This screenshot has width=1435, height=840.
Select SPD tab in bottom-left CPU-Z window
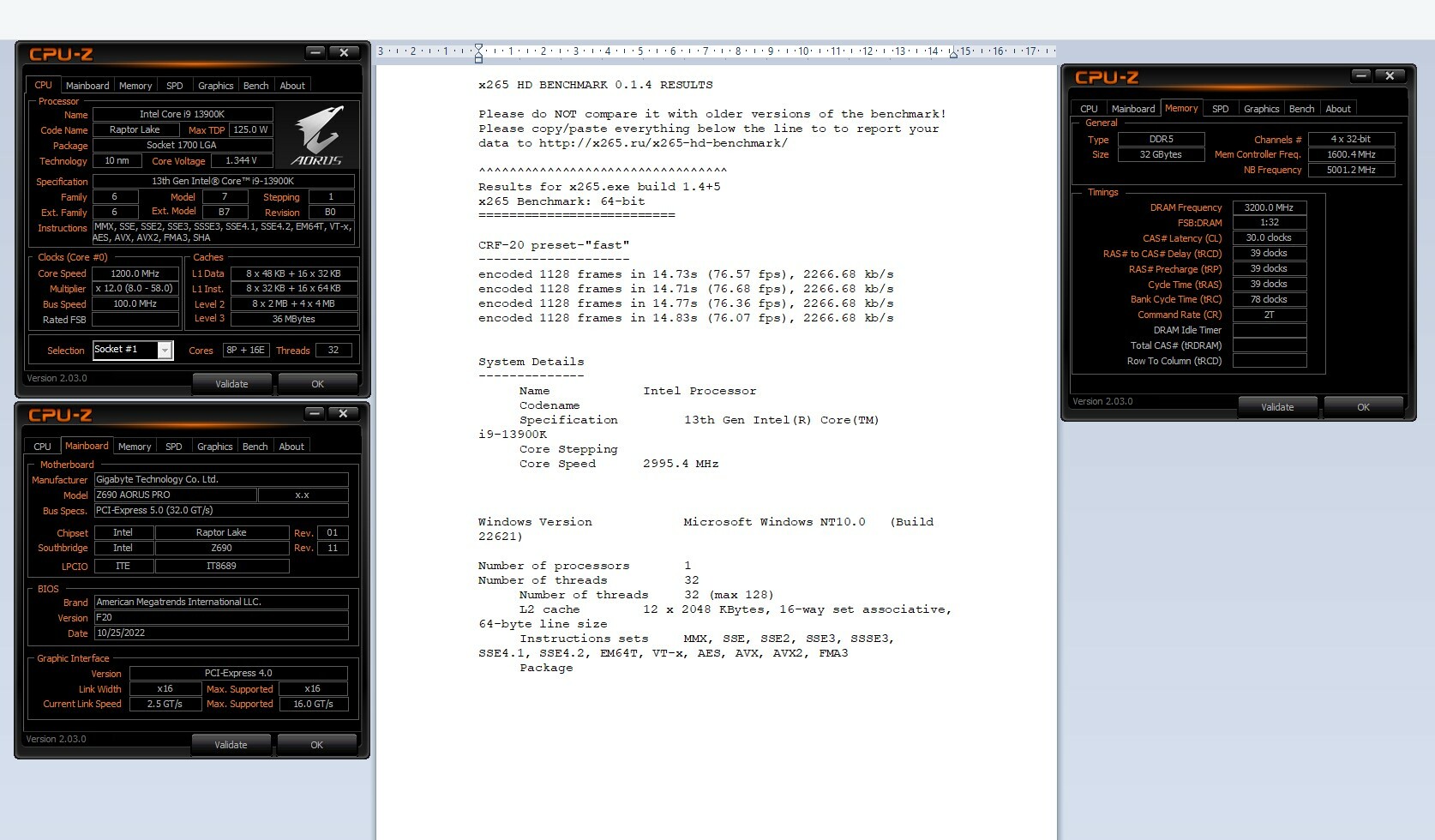[174, 447]
